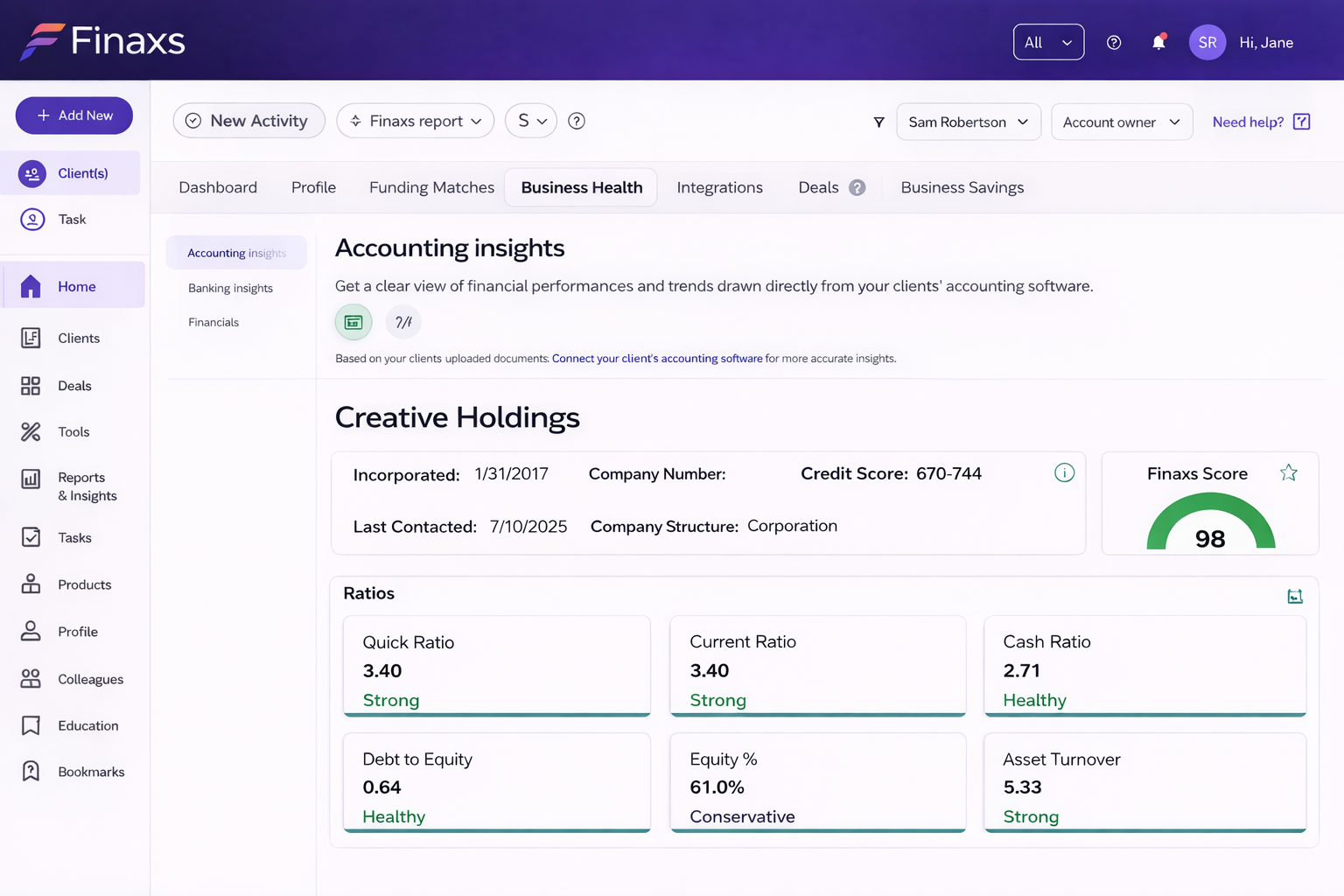Click the Finaxs Score star icon
1344x896 pixels.
[x=1289, y=472]
